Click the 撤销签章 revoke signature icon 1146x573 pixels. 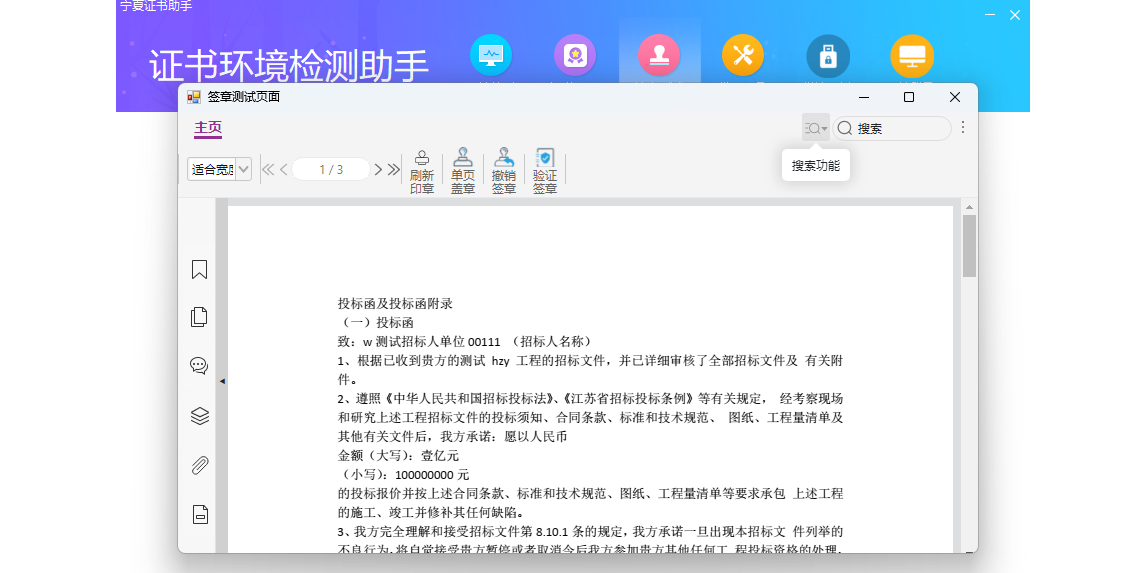tap(504, 159)
